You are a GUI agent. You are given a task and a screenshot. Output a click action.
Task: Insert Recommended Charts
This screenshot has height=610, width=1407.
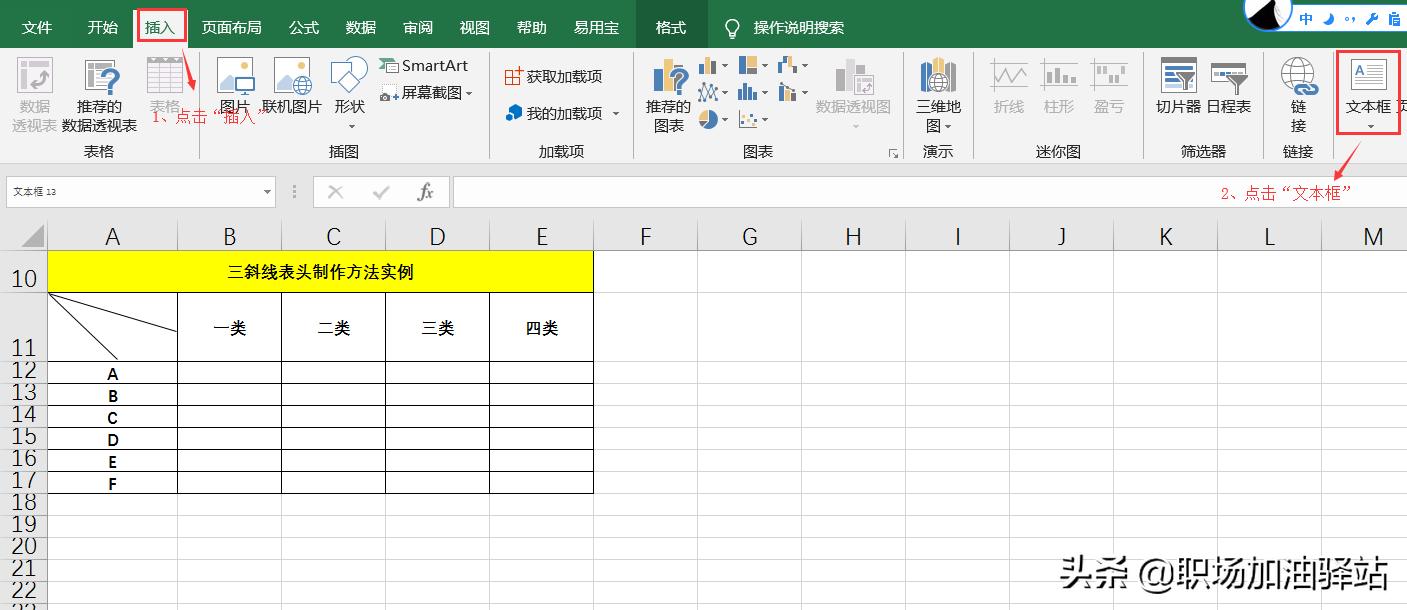(x=668, y=92)
